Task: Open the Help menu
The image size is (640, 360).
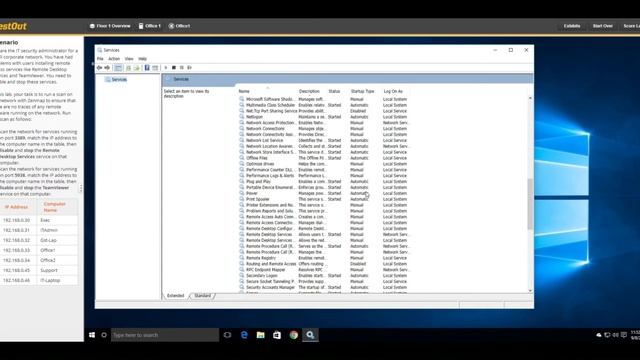Action: coord(142,59)
